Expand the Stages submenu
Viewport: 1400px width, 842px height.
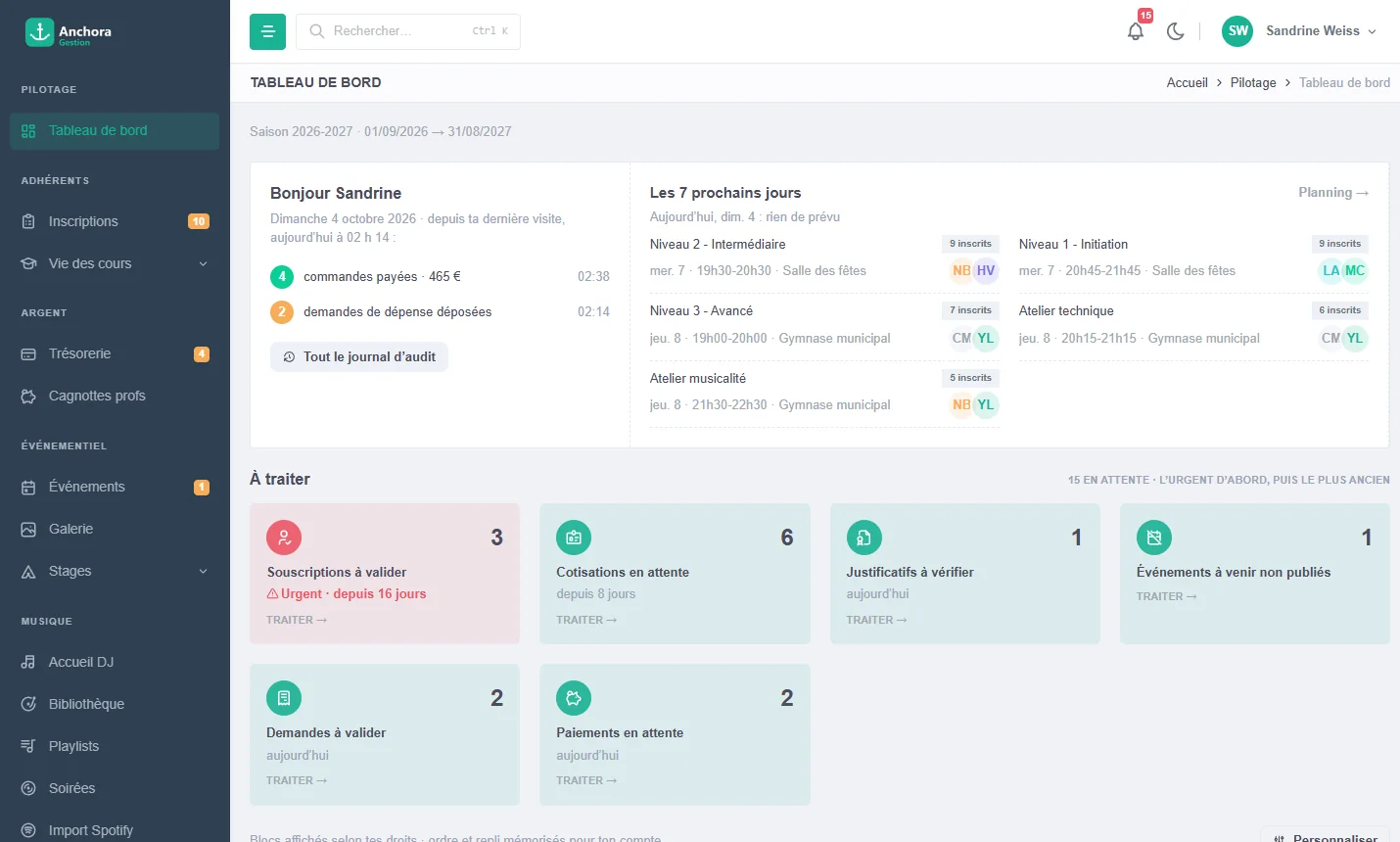coord(115,571)
